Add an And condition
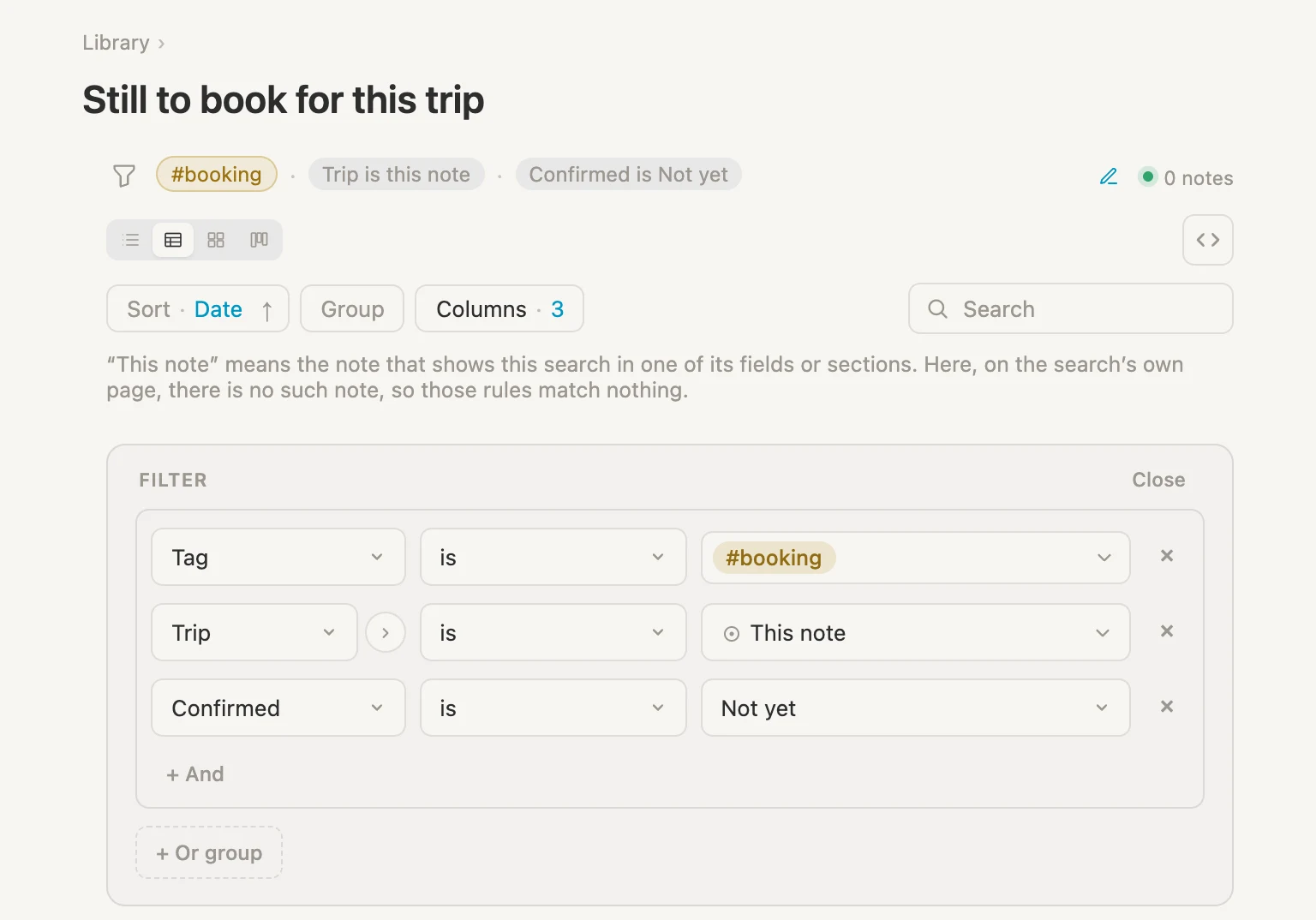Screen dimensions: 1316x920 point(195,774)
